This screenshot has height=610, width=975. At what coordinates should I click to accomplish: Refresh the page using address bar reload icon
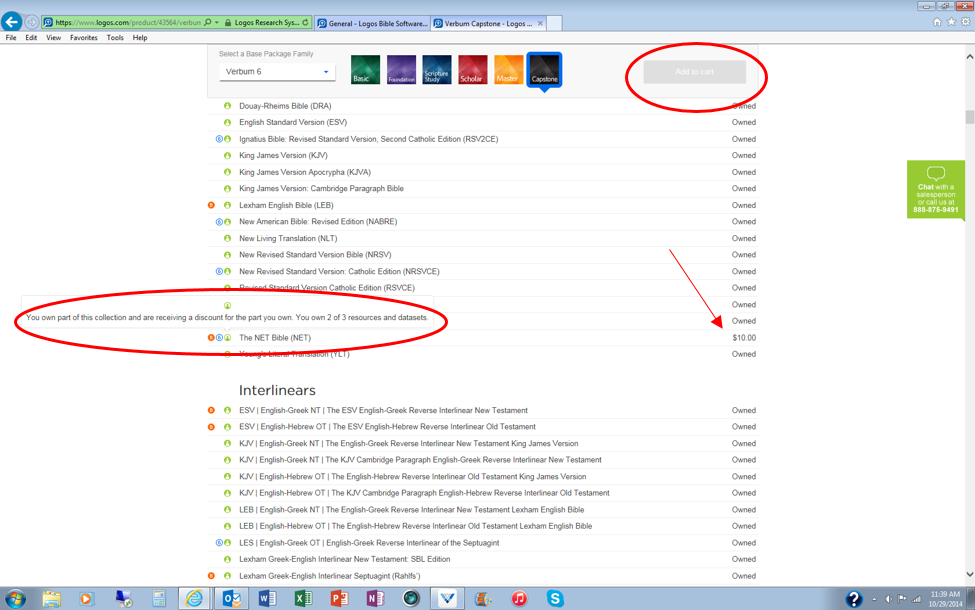pos(305,22)
